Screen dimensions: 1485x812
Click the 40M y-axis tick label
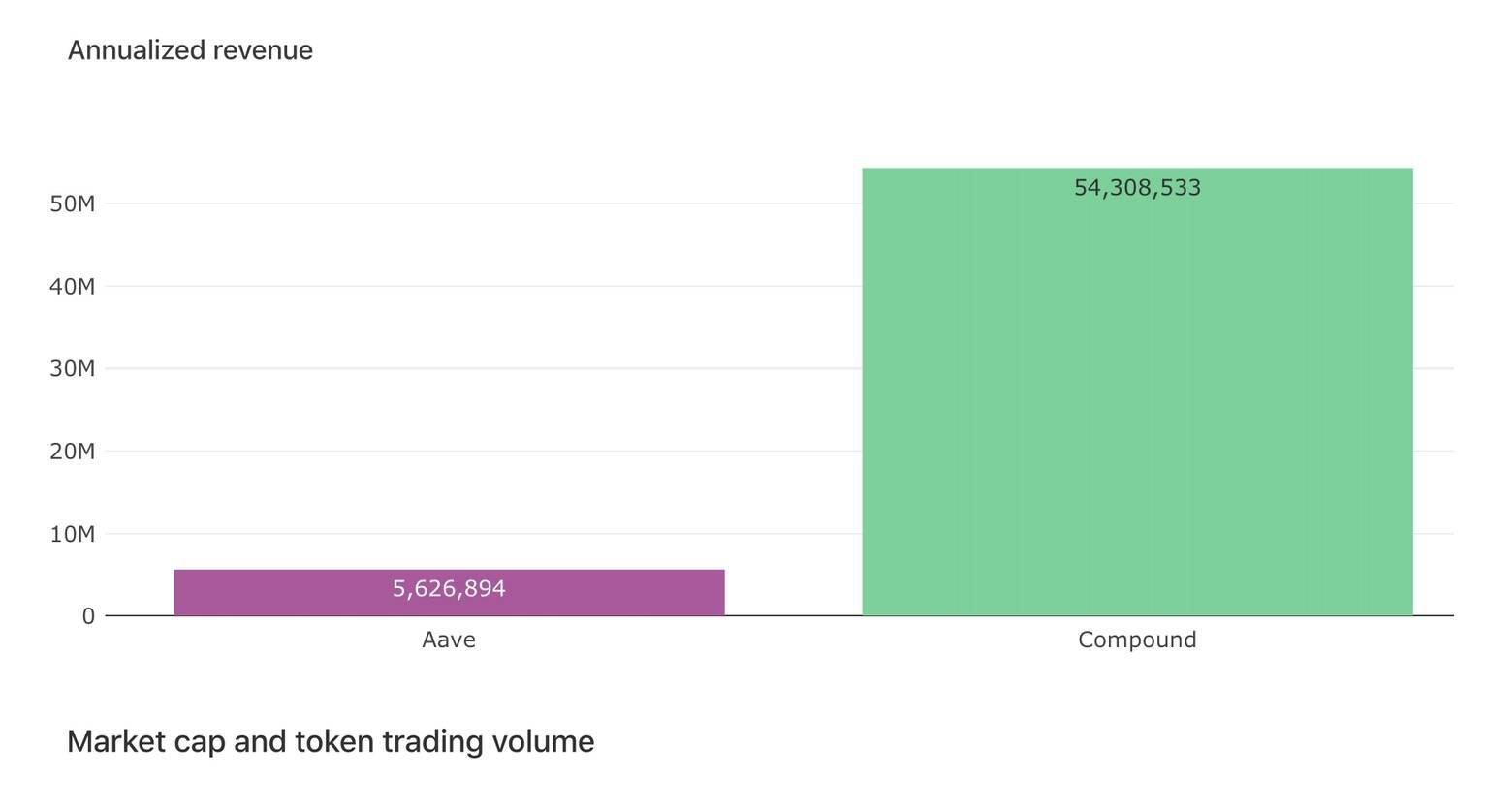click(x=73, y=286)
